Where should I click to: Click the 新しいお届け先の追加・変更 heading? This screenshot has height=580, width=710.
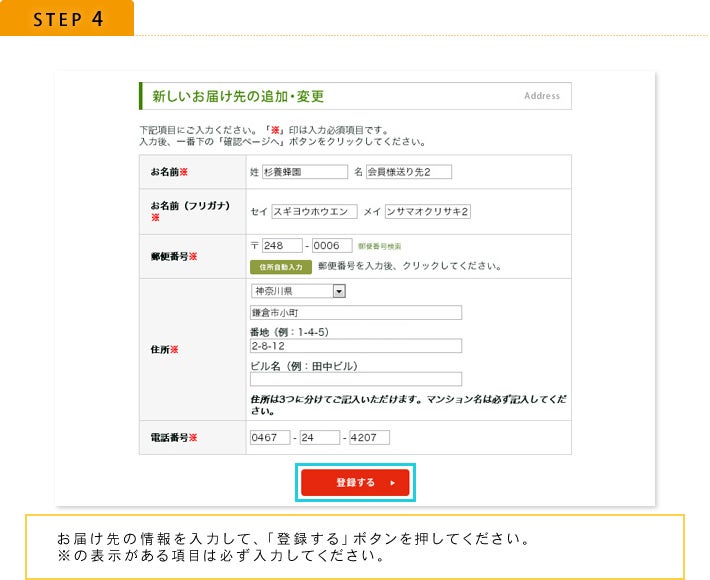coord(238,97)
